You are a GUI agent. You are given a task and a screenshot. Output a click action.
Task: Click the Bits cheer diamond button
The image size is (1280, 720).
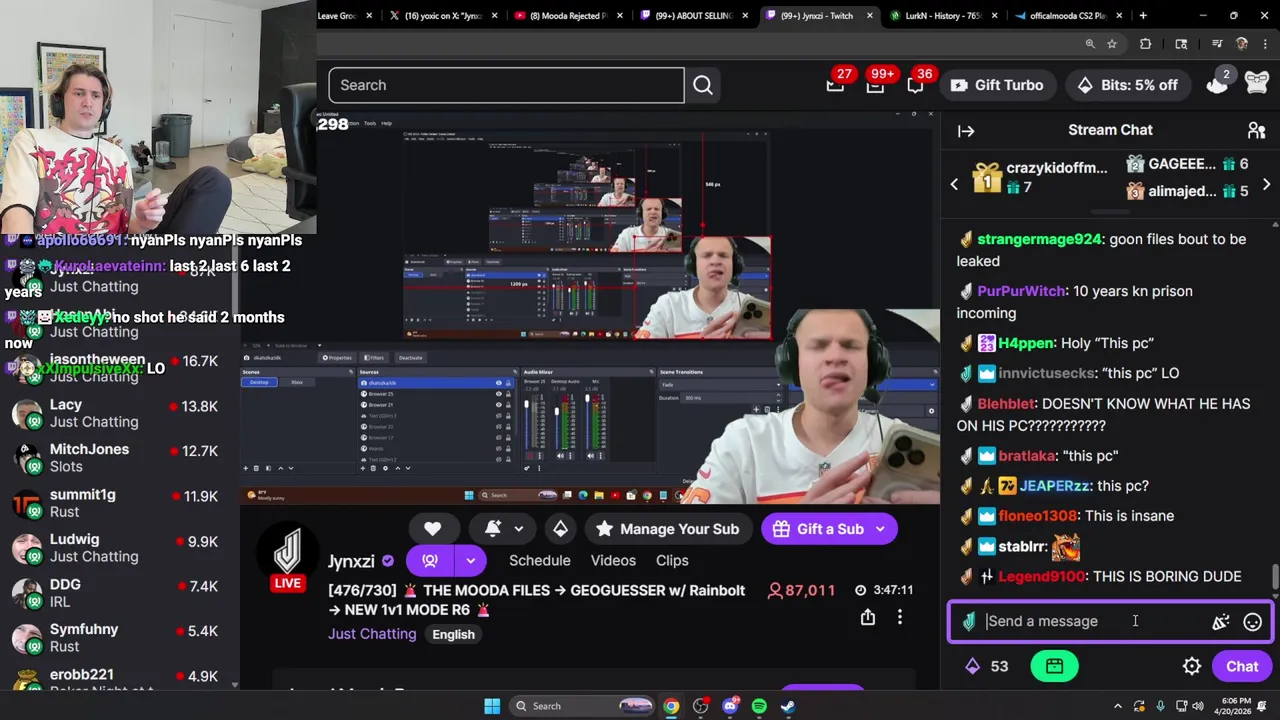click(560, 529)
